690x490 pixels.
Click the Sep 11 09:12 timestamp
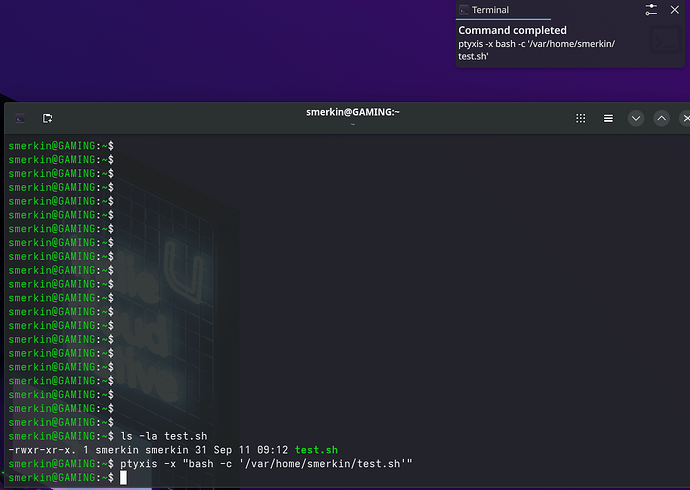coord(250,450)
